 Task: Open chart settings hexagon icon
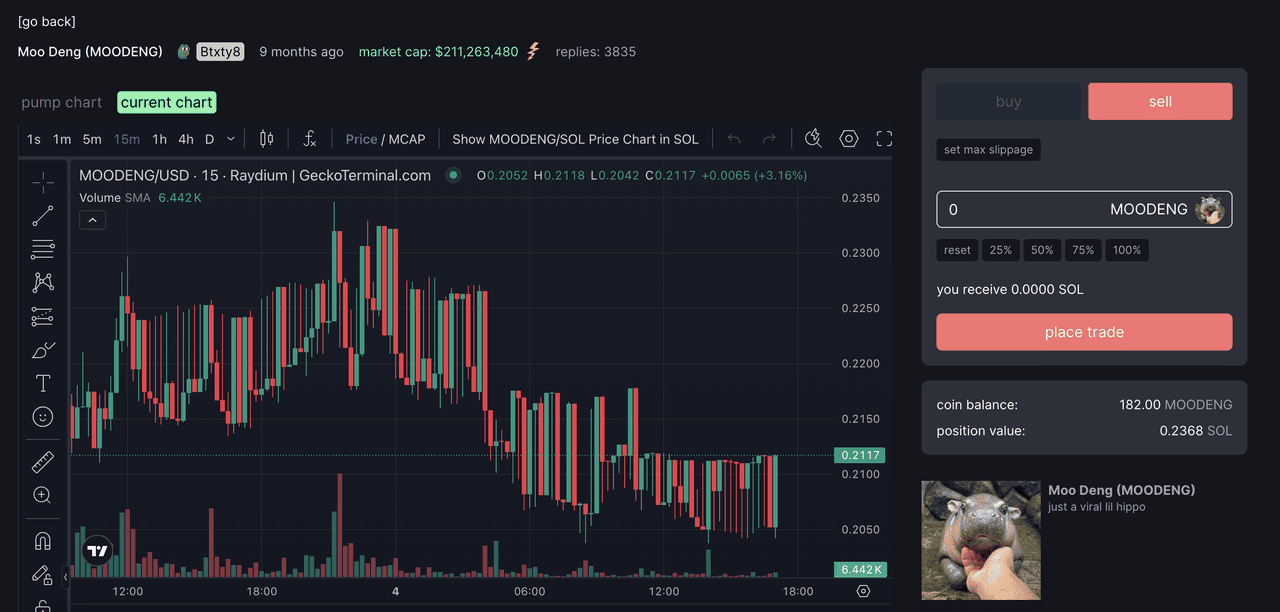click(x=849, y=139)
